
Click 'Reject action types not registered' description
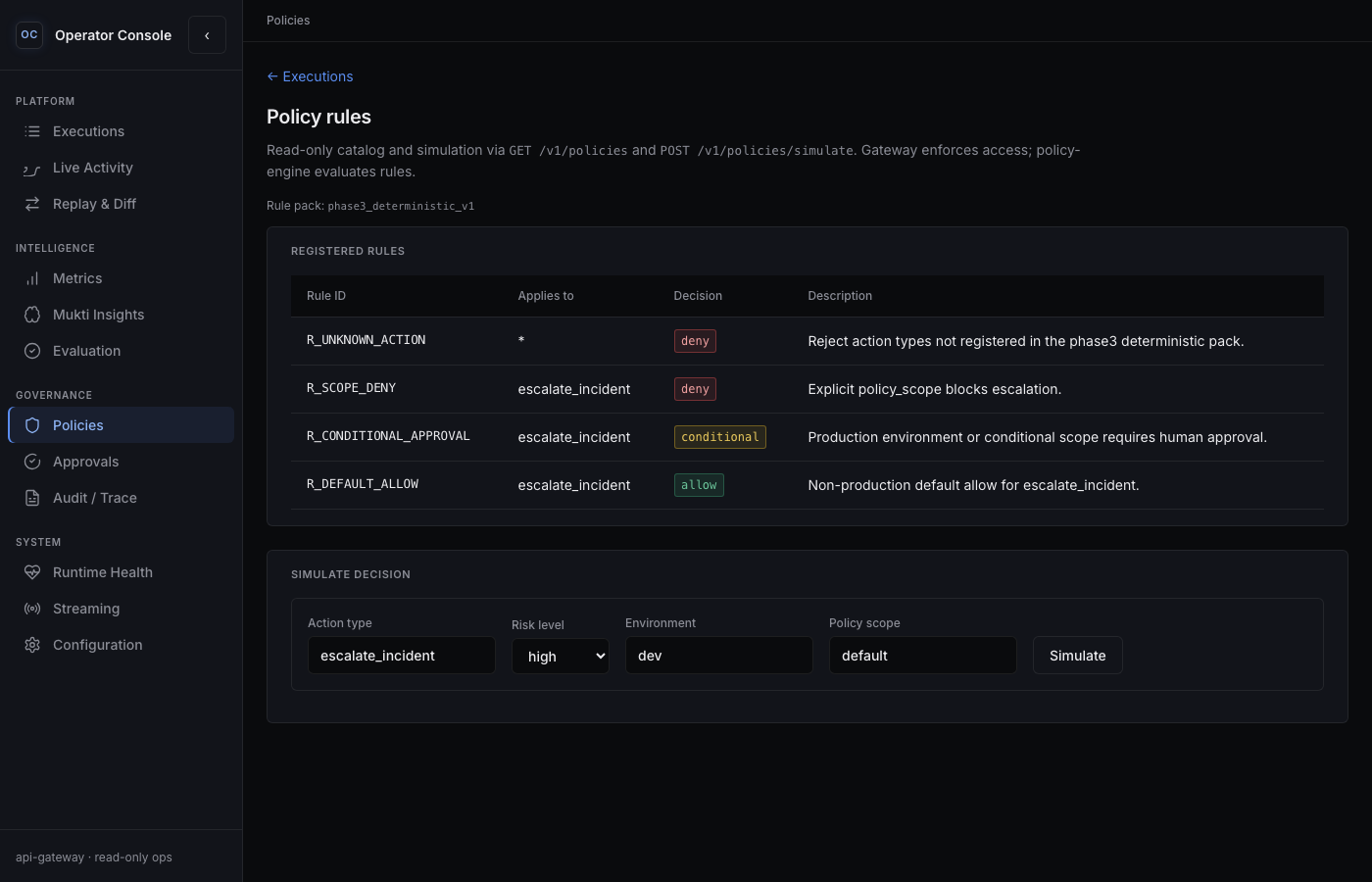(x=1026, y=341)
